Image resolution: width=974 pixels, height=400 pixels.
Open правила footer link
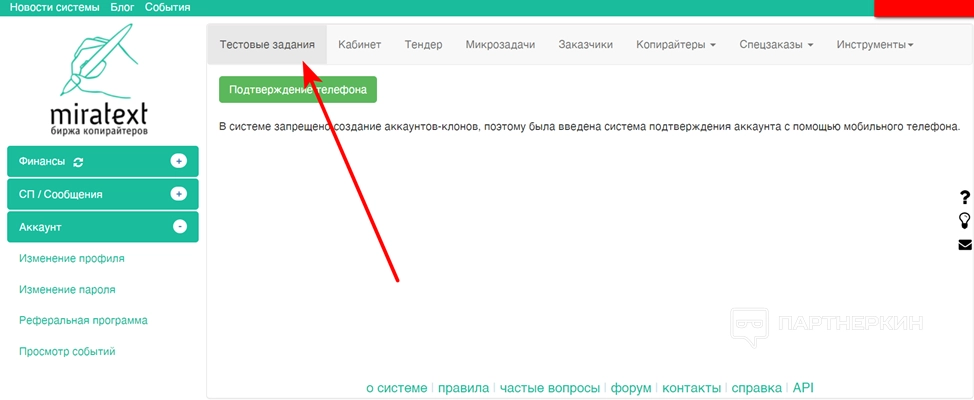(x=463, y=388)
